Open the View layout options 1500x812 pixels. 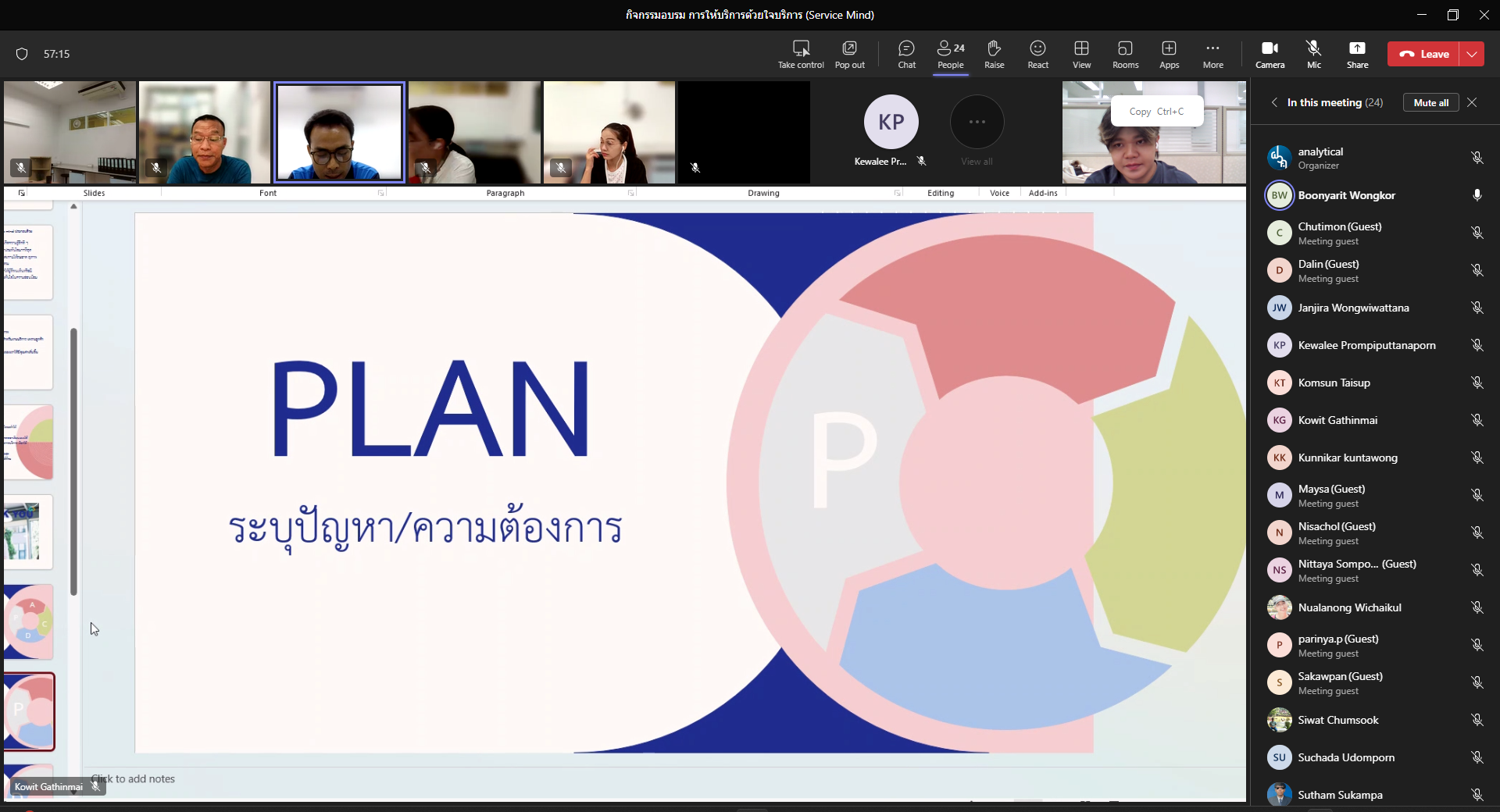tap(1081, 54)
